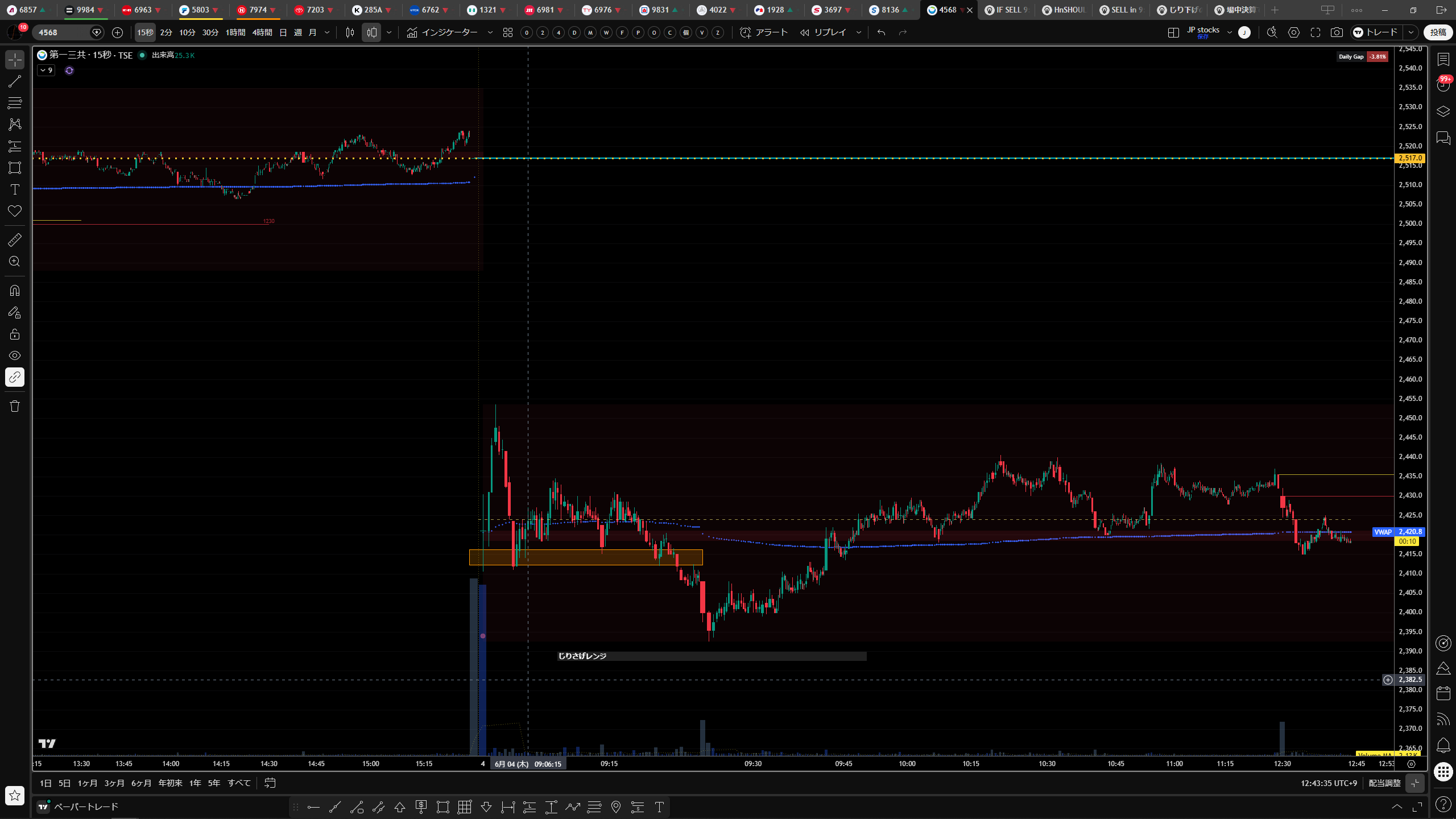
Task: Activate the ruler measure tool
Action: (x=15, y=240)
